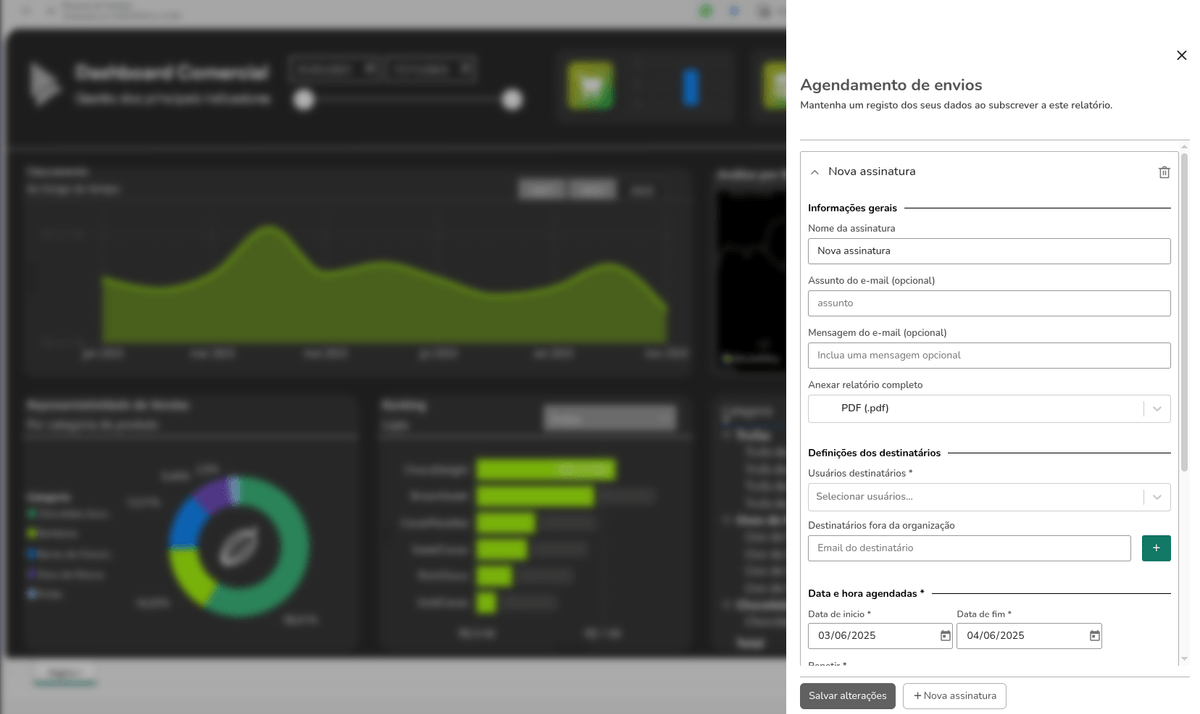Click the optional e-mail message field
The height and width of the screenshot is (714, 1200).
click(988, 355)
